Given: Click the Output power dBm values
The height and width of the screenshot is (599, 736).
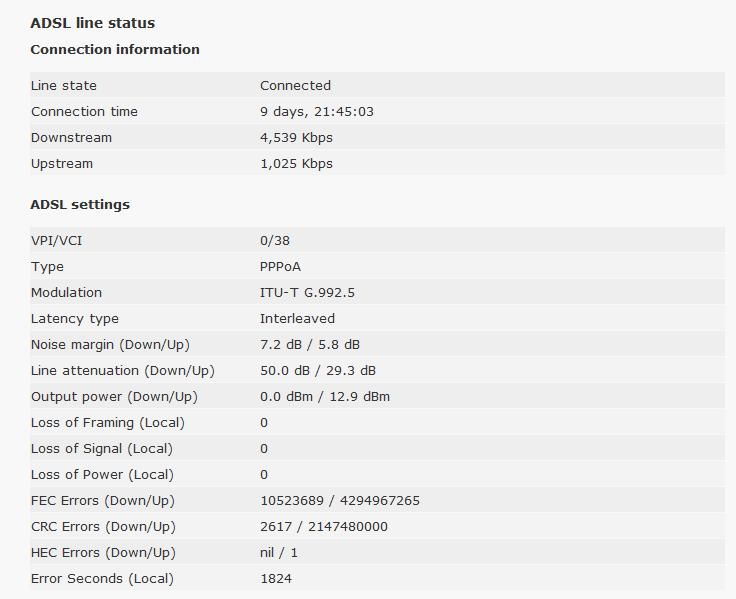Looking at the screenshot, I should 325,397.
